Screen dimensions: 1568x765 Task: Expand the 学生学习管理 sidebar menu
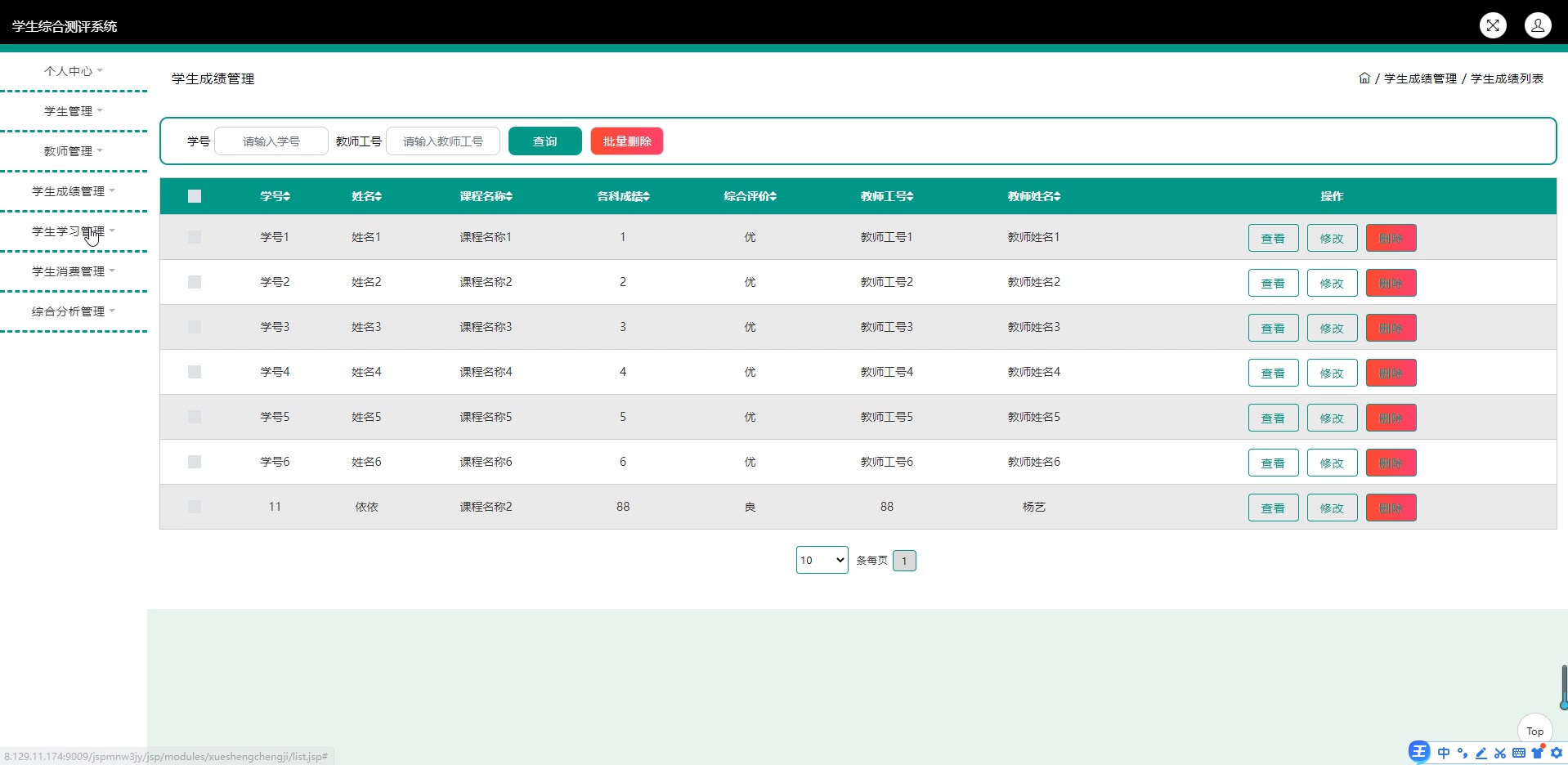click(x=74, y=231)
